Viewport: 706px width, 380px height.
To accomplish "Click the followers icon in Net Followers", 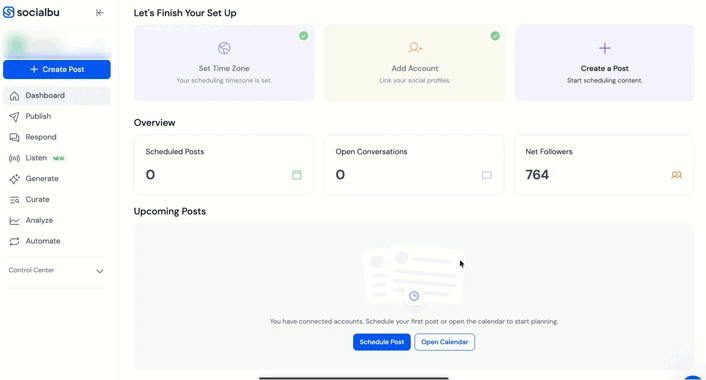I will pos(676,175).
